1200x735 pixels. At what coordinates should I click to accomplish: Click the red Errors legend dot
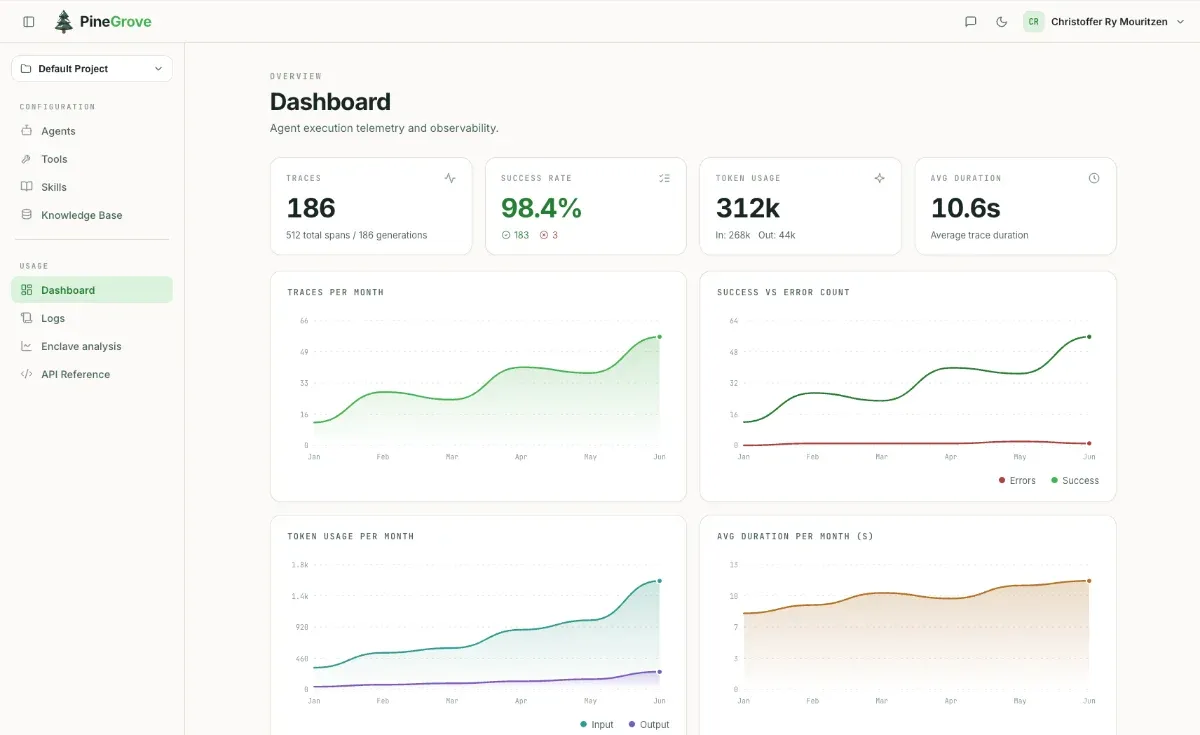pos(1002,481)
